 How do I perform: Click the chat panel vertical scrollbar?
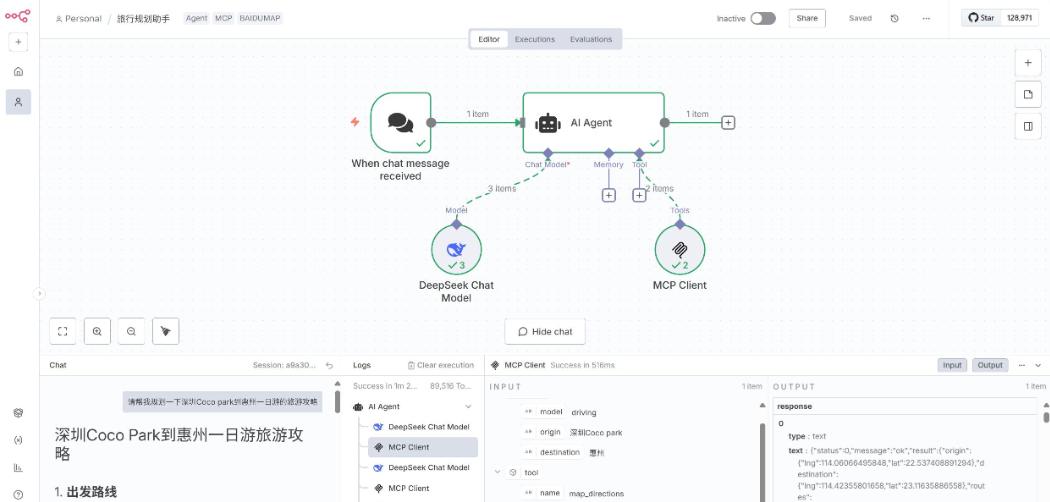338,402
